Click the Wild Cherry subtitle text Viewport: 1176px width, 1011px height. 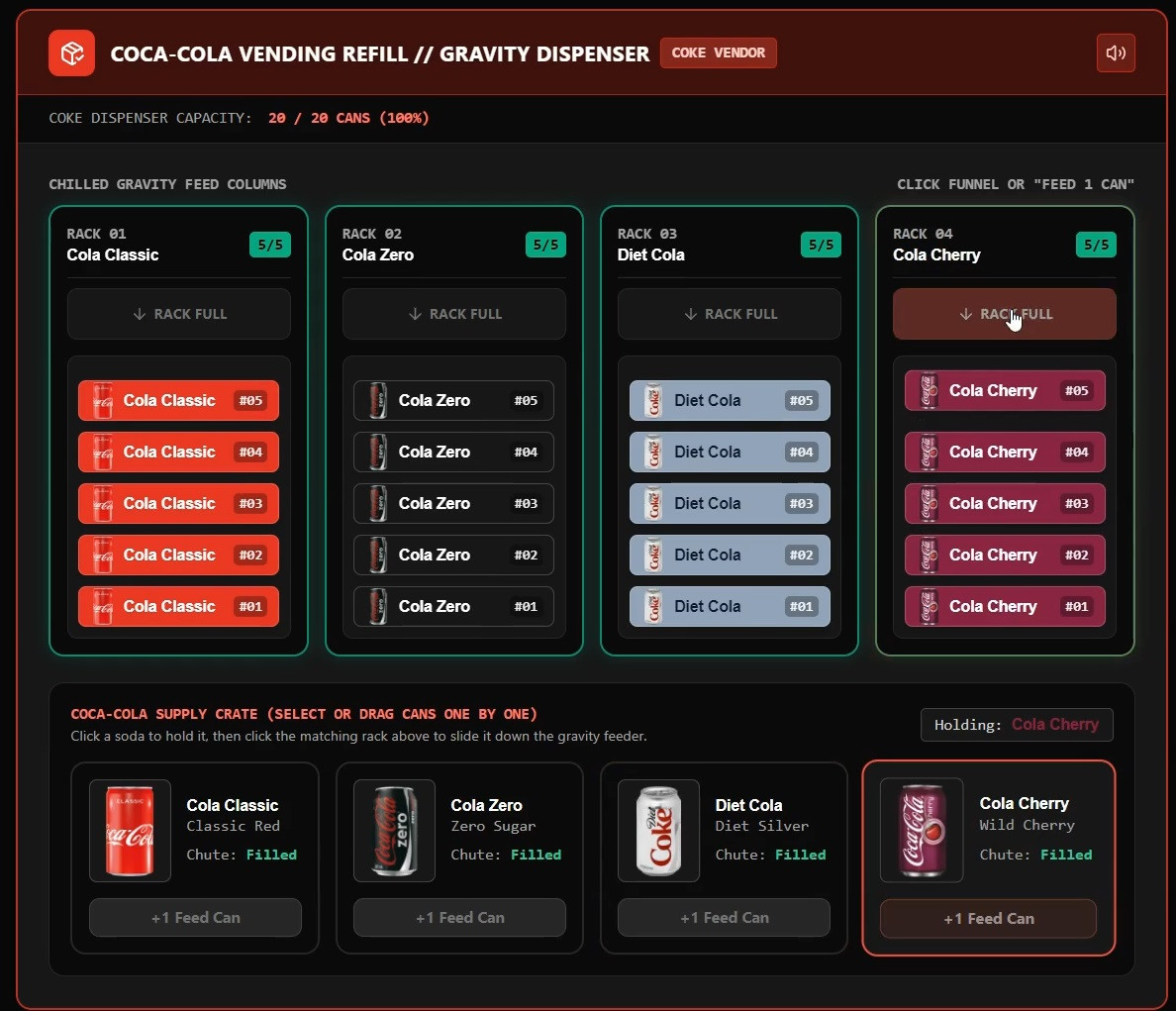click(x=1027, y=825)
